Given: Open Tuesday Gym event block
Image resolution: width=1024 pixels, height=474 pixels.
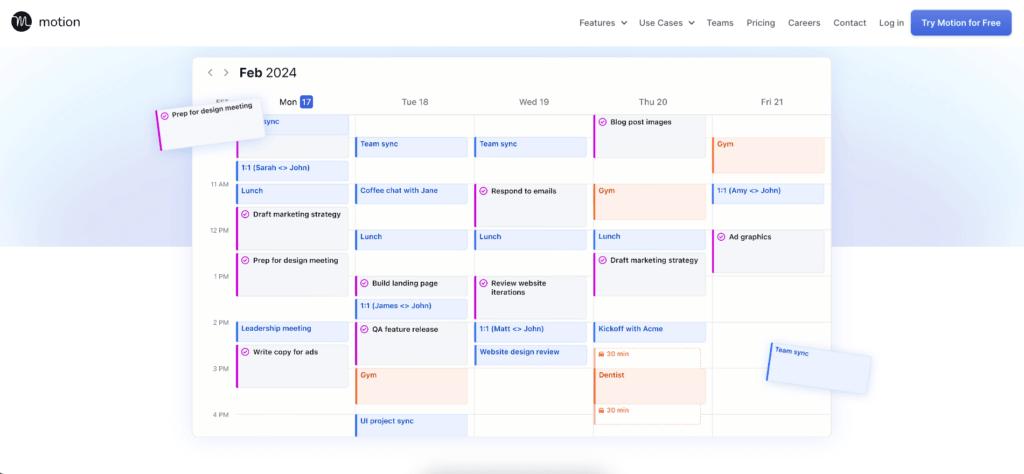Looking at the screenshot, I should 411,386.
